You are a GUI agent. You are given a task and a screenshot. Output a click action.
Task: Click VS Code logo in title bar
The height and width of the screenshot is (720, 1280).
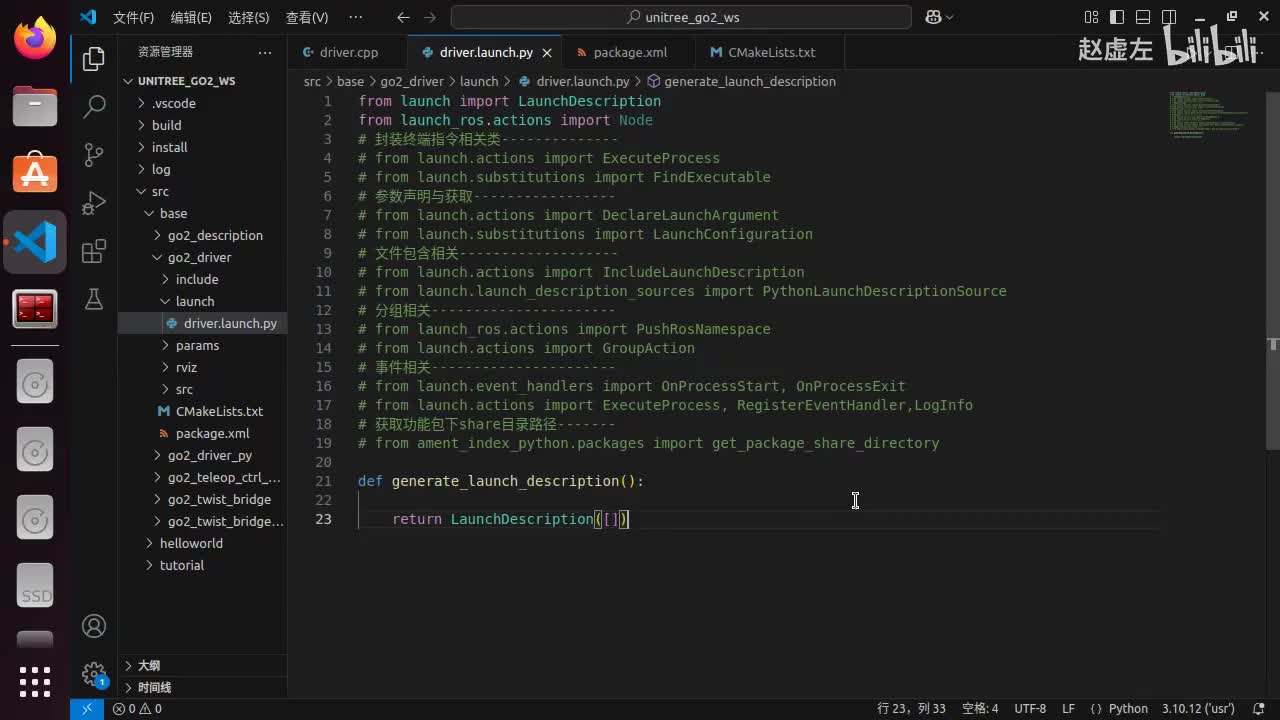(x=88, y=17)
